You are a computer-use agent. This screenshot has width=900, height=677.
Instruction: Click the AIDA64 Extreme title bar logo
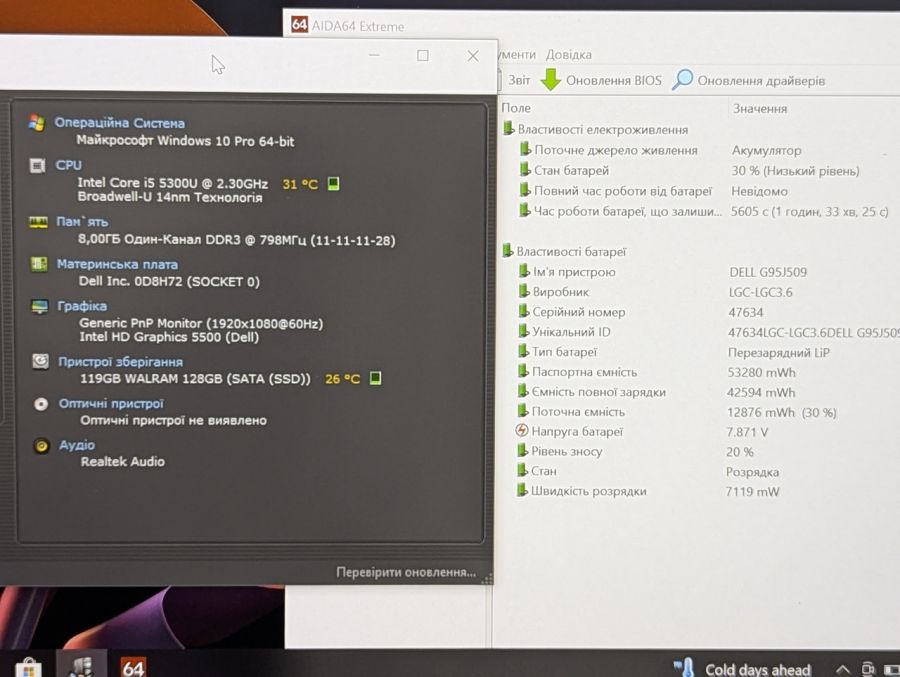click(299, 25)
